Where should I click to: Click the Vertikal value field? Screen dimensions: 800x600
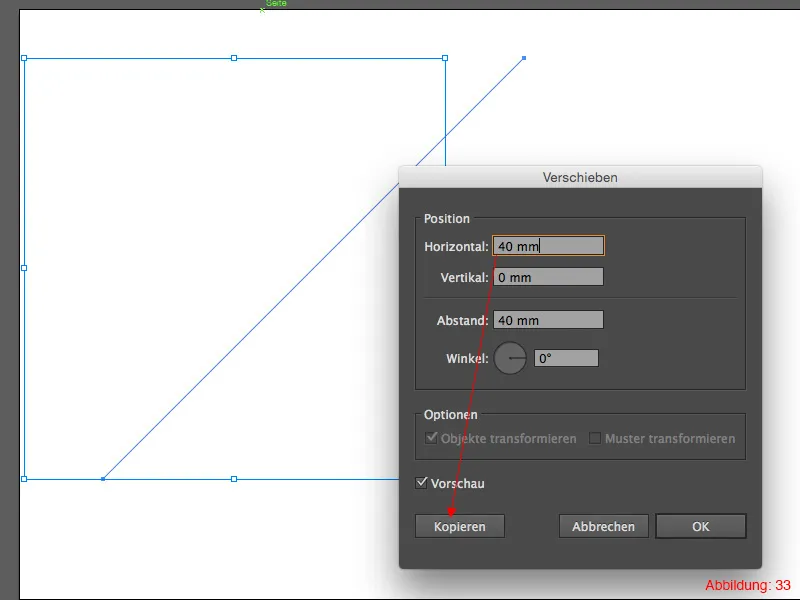(548, 277)
